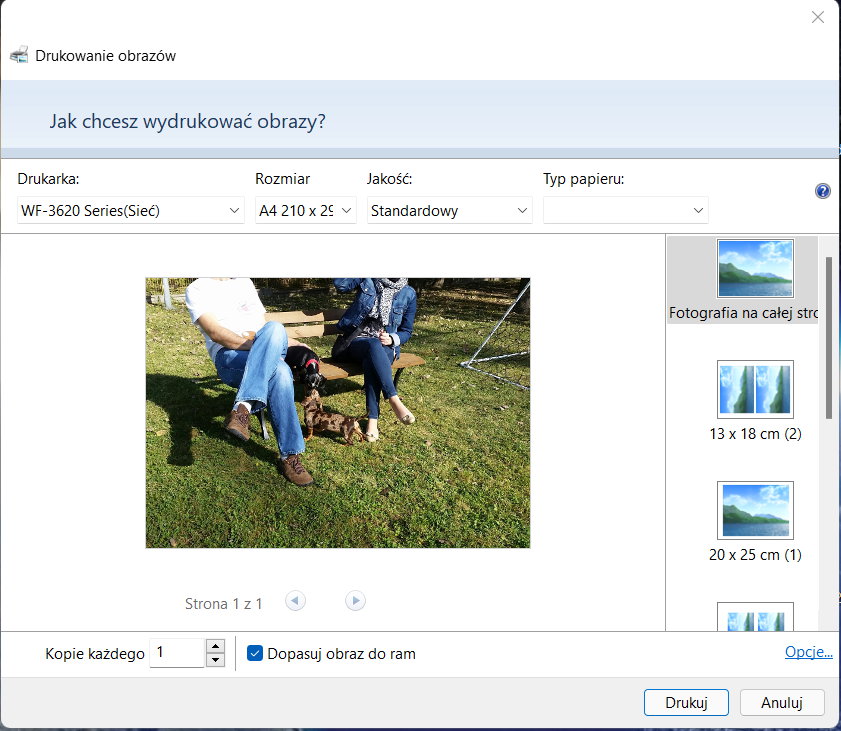Choose the 13 x 18 cm (2) layout

(755, 389)
